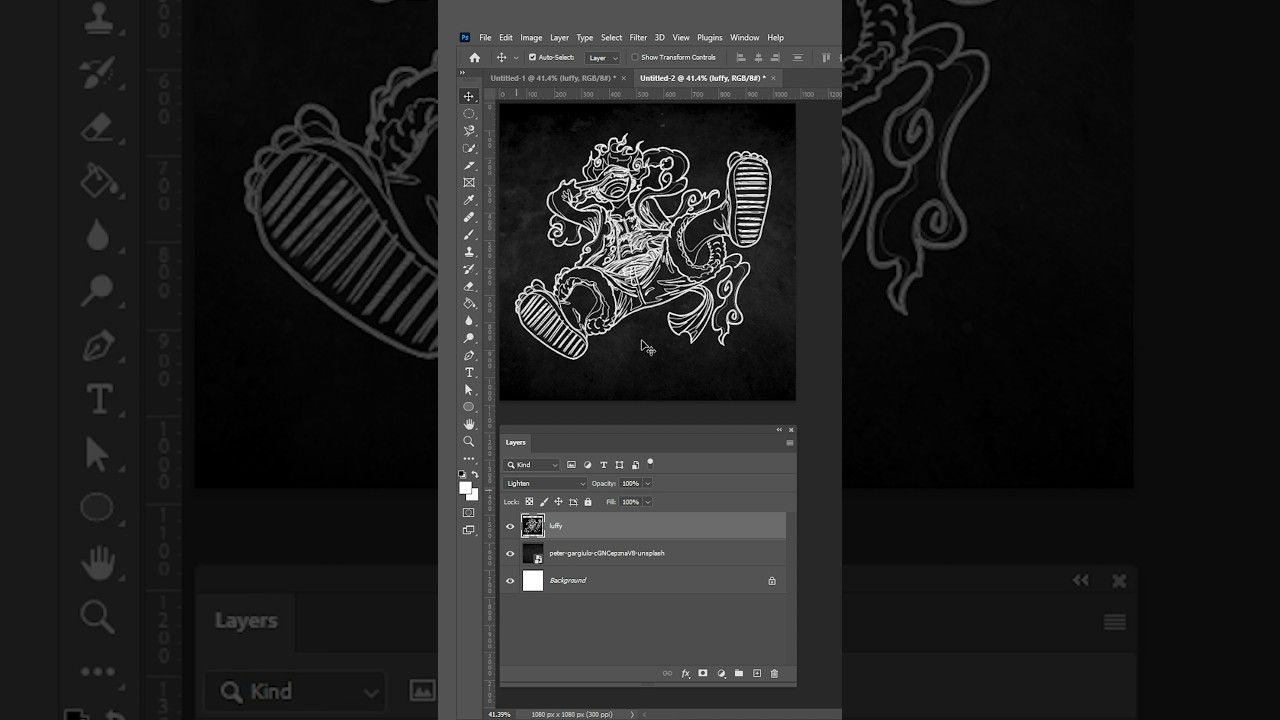This screenshot has width=1280, height=720.
Task: Toggle Quick Mask mode icon
Action: [468, 513]
